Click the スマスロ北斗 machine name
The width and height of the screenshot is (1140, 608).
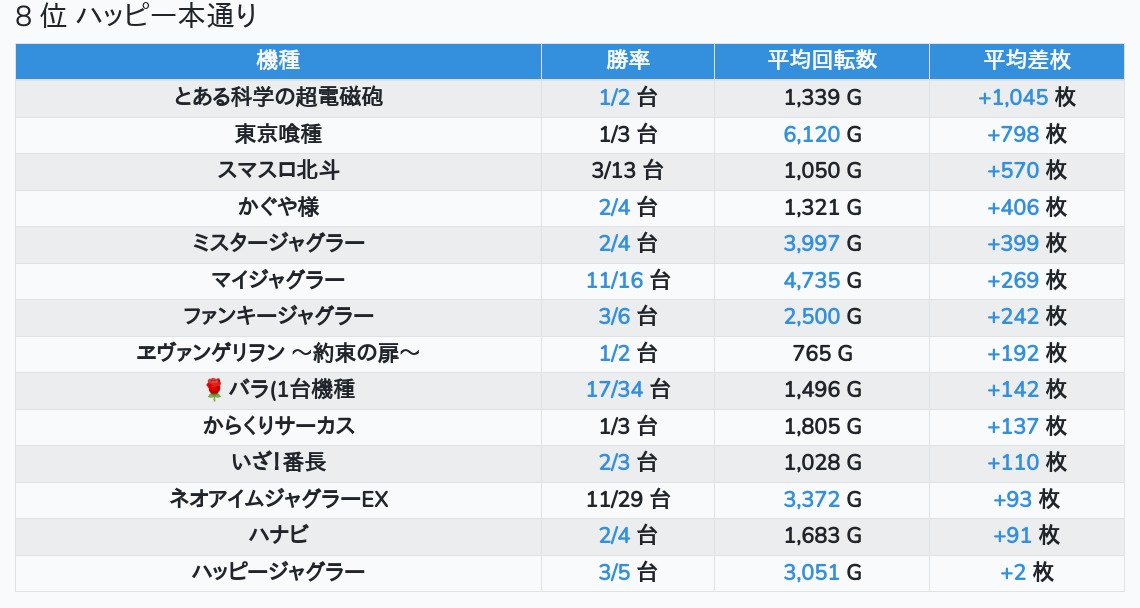[x=278, y=170]
